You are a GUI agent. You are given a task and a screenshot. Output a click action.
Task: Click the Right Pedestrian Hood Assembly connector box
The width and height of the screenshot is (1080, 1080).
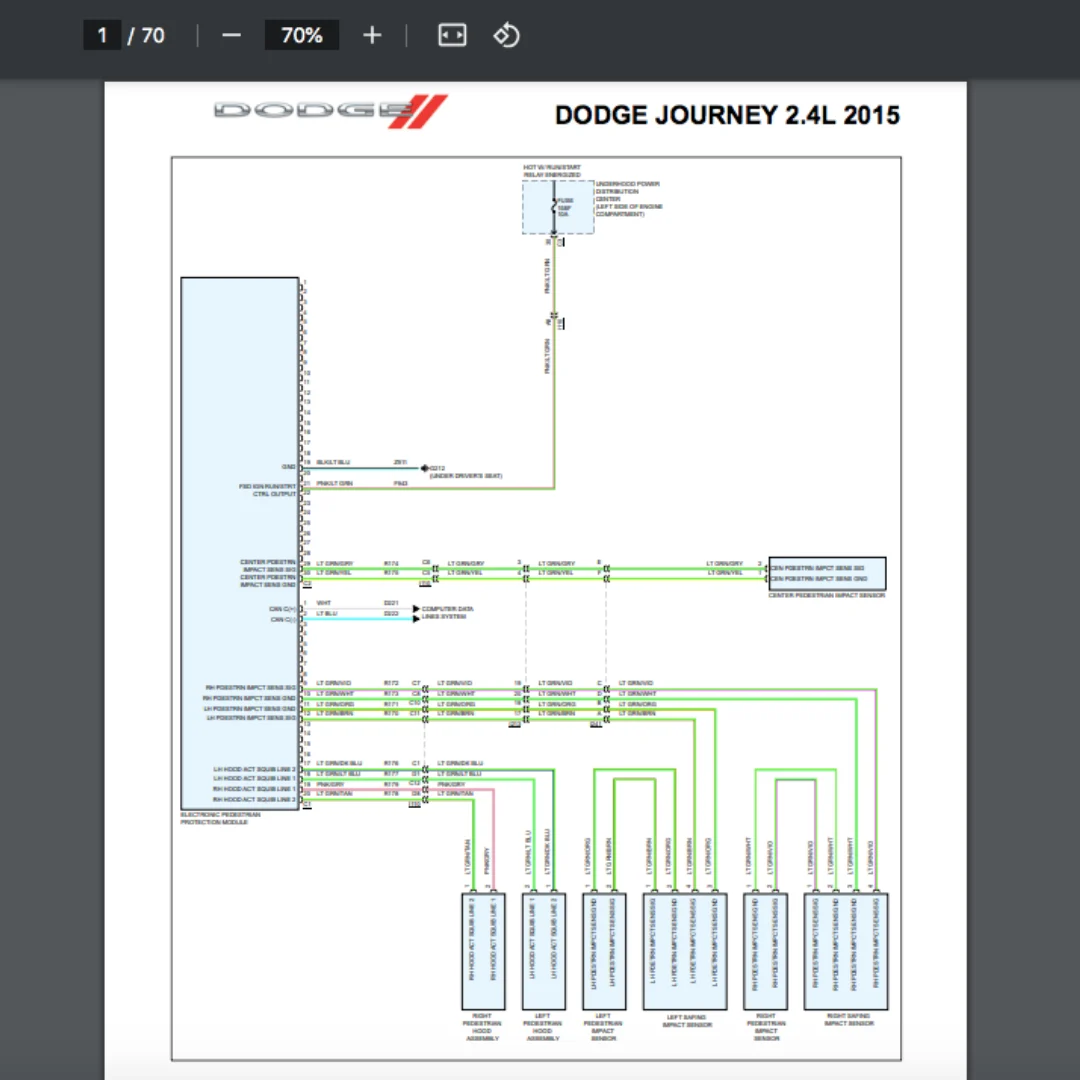point(483,951)
